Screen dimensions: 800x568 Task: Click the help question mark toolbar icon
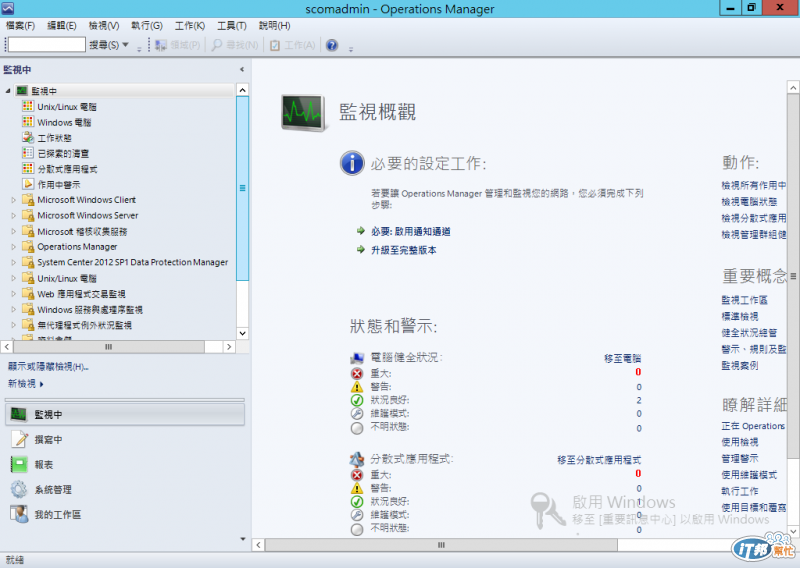click(x=332, y=45)
